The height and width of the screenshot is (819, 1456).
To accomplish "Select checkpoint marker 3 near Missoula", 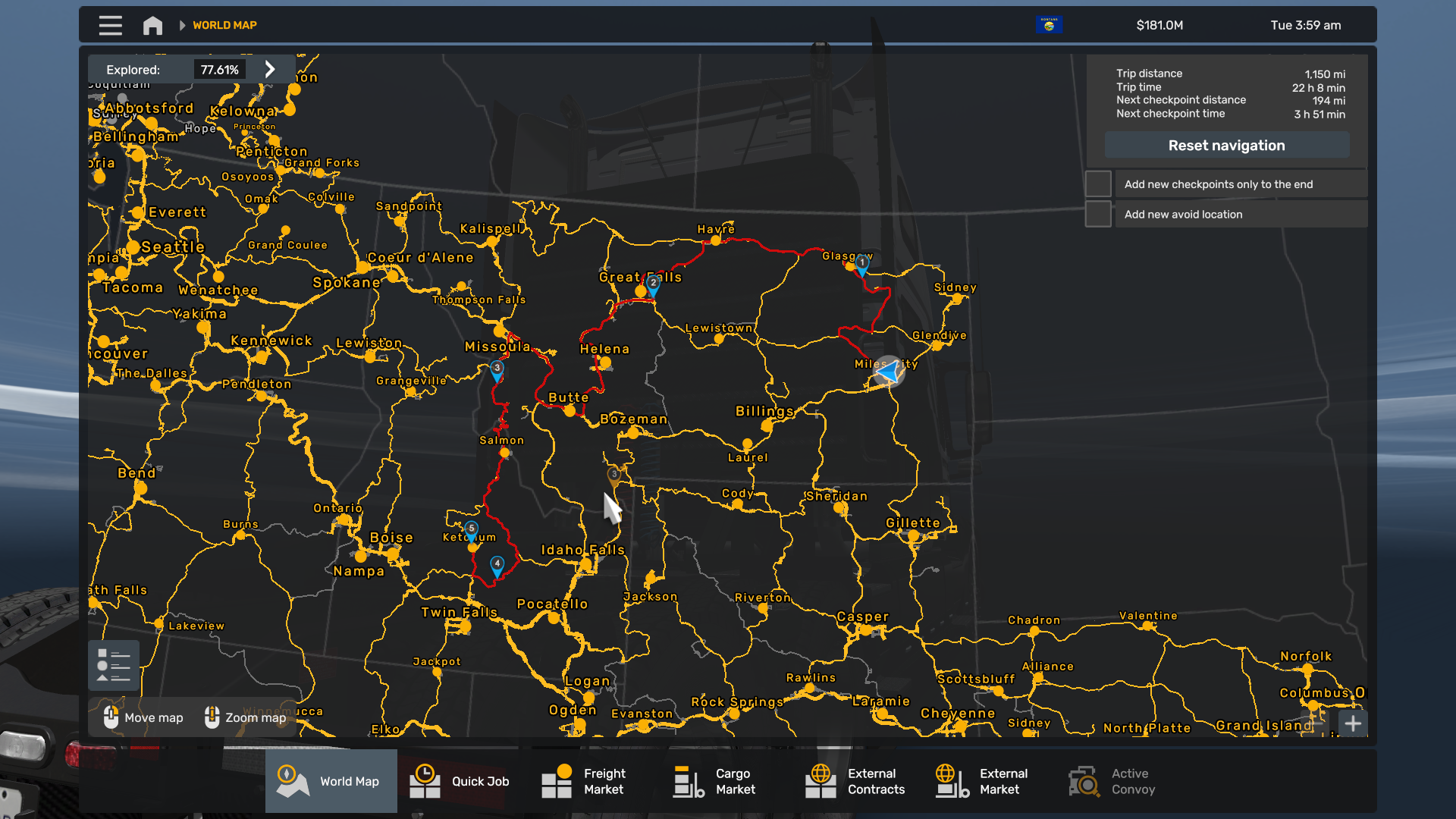I will [497, 370].
